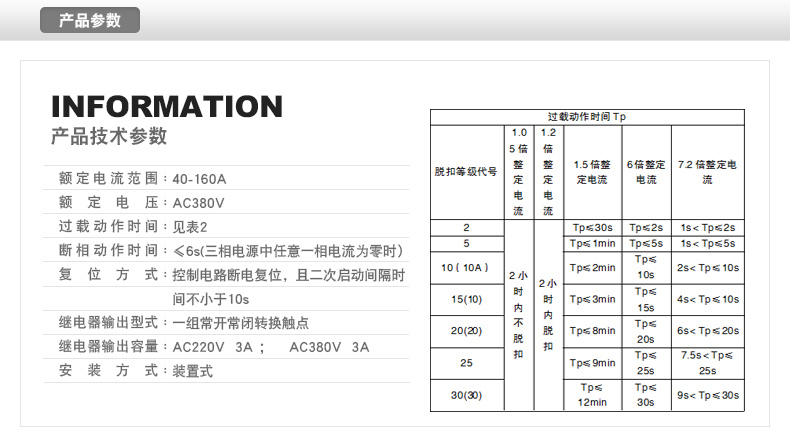Select trip class cell 2

click(467, 227)
